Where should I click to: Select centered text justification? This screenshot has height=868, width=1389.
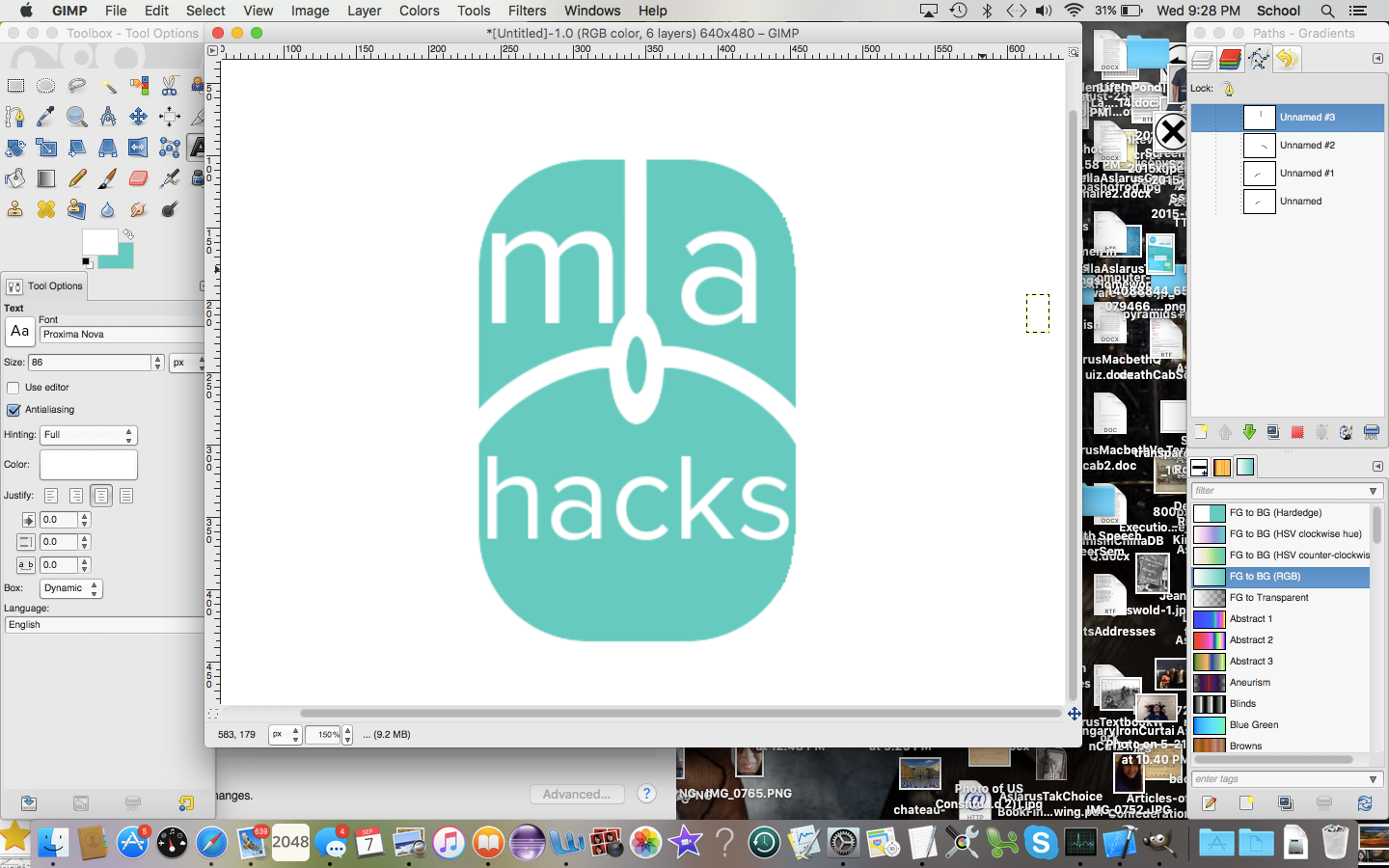coord(101,496)
